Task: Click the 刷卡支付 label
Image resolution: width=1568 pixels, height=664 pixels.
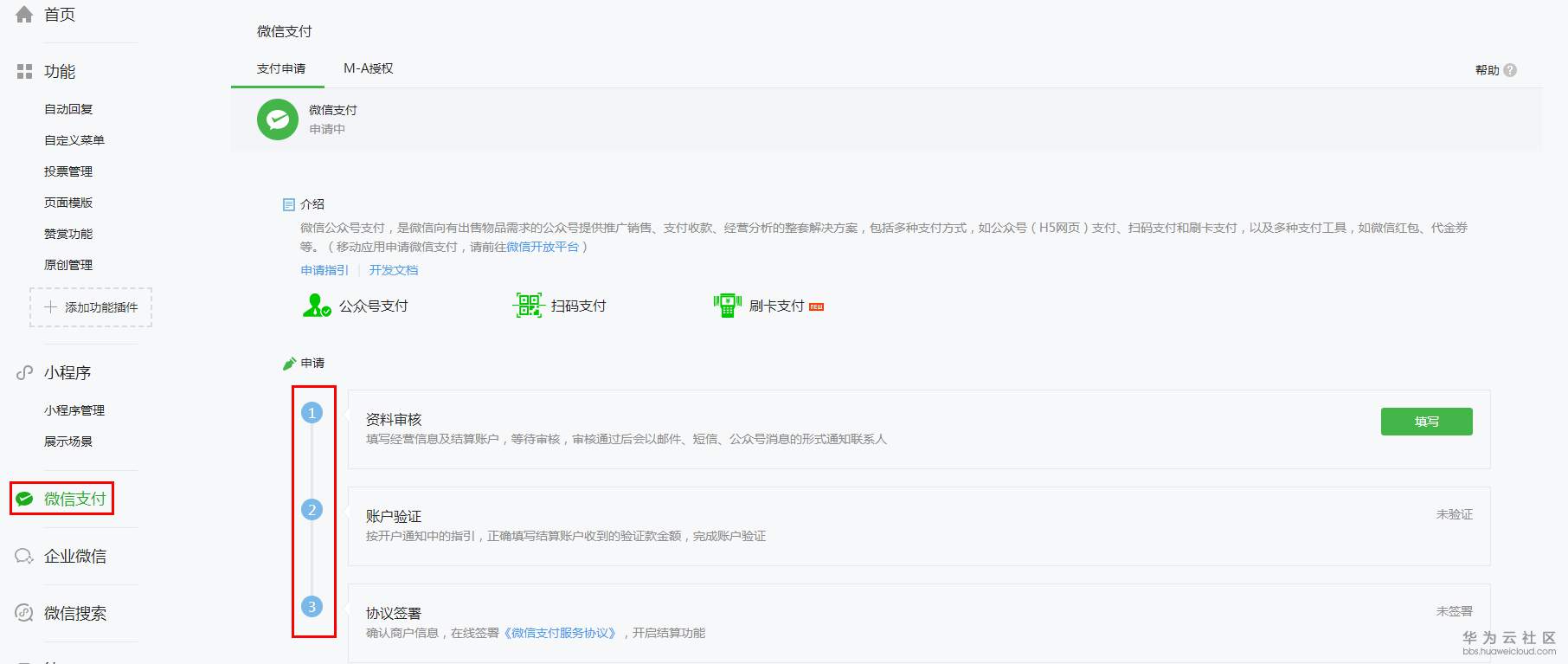Action: [x=777, y=306]
